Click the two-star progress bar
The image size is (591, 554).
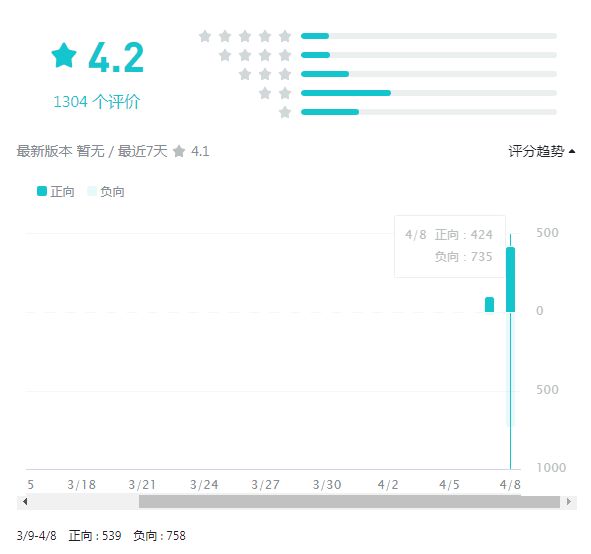coord(429,93)
